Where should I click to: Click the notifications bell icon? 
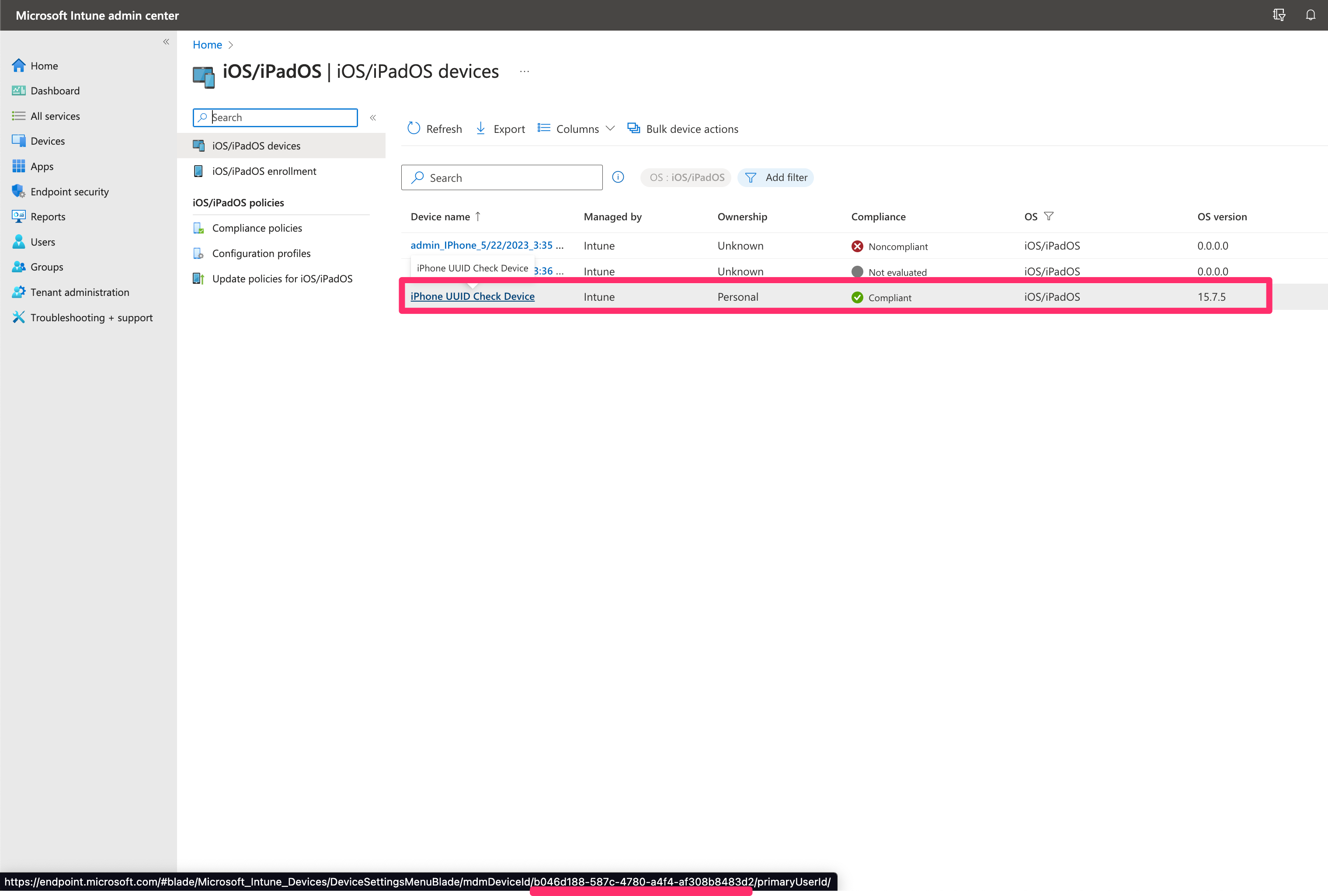click(1310, 15)
